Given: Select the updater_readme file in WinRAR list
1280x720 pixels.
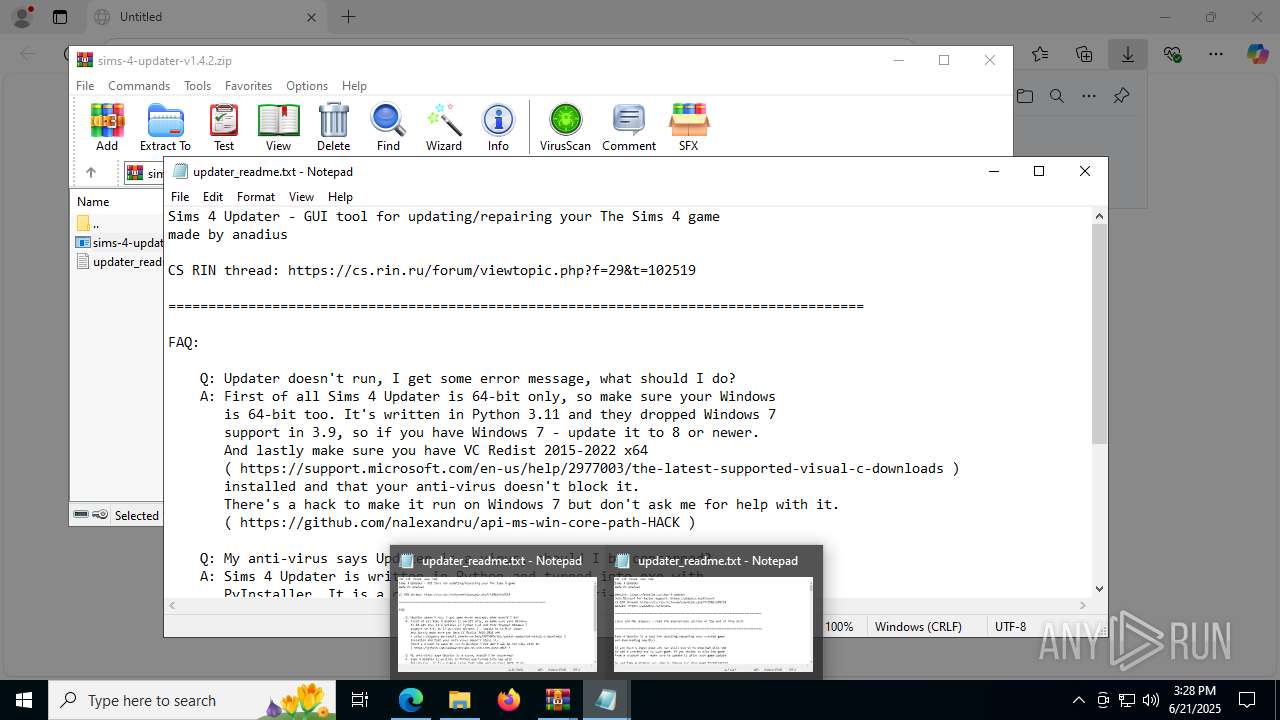Looking at the screenshot, I should tap(119, 262).
